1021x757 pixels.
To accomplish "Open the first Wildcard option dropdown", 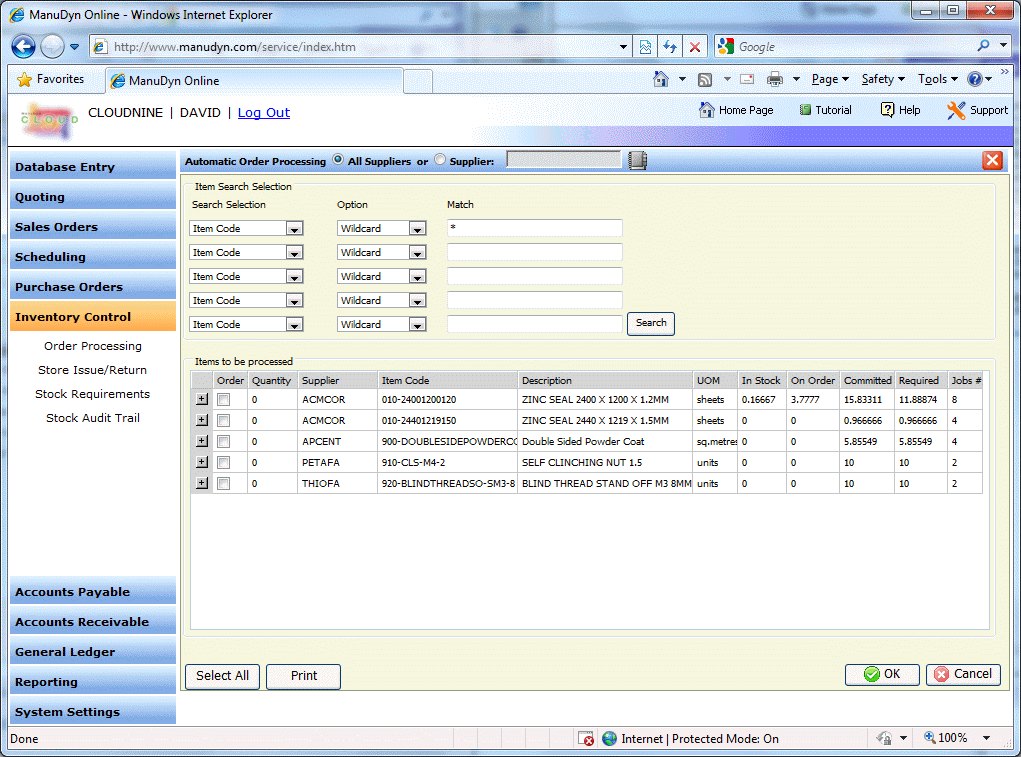I will click(418, 229).
